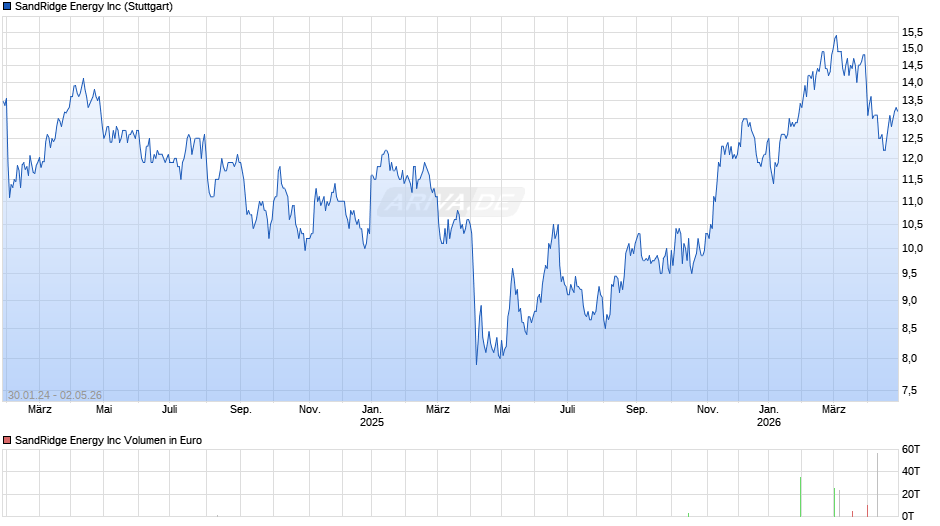Click the 'Jan. 2025' time axis label

point(372,416)
